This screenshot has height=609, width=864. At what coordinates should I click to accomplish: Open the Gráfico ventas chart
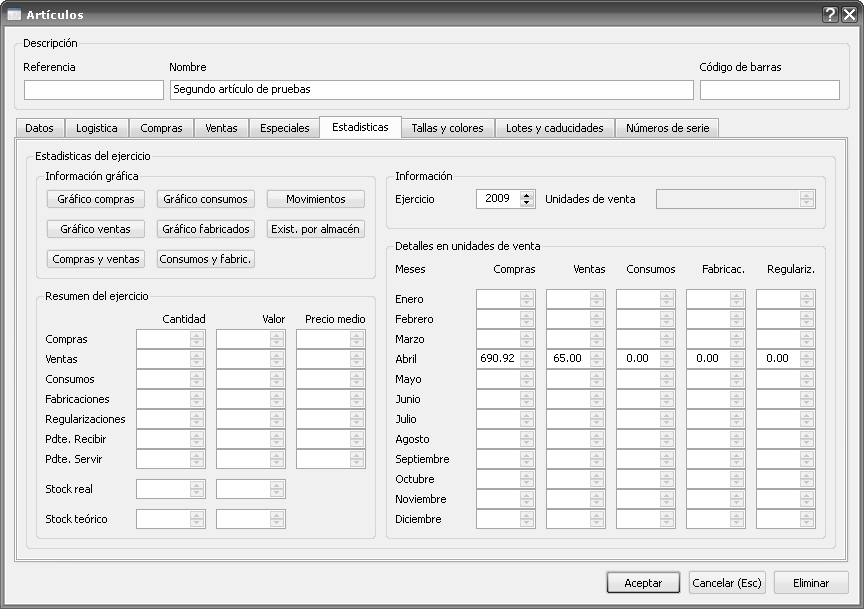(x=96, y=229)
